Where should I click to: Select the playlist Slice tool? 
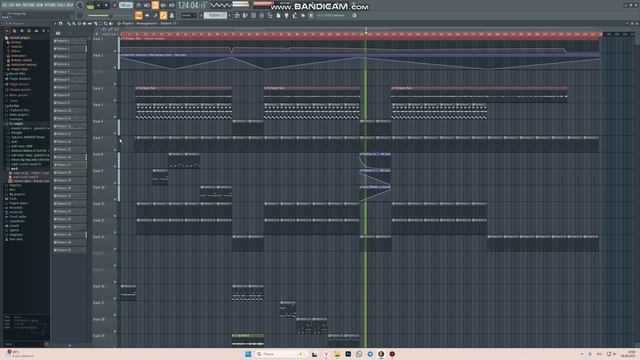[95, 24]
